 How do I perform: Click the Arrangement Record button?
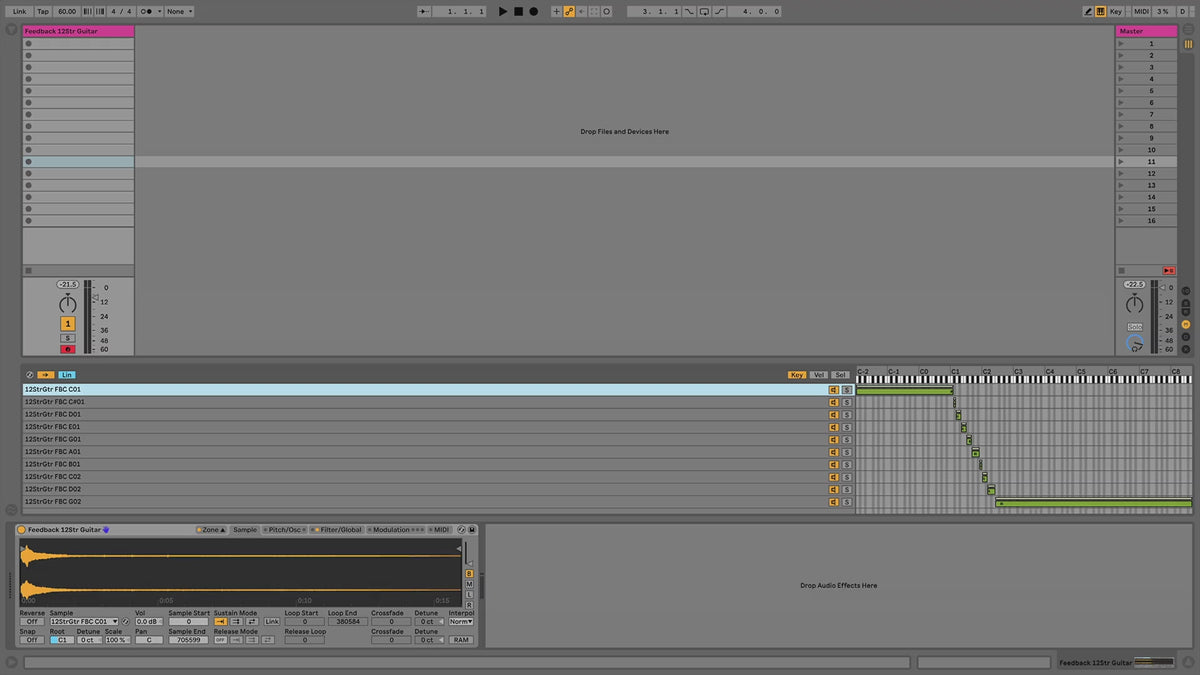coord(533,11)
